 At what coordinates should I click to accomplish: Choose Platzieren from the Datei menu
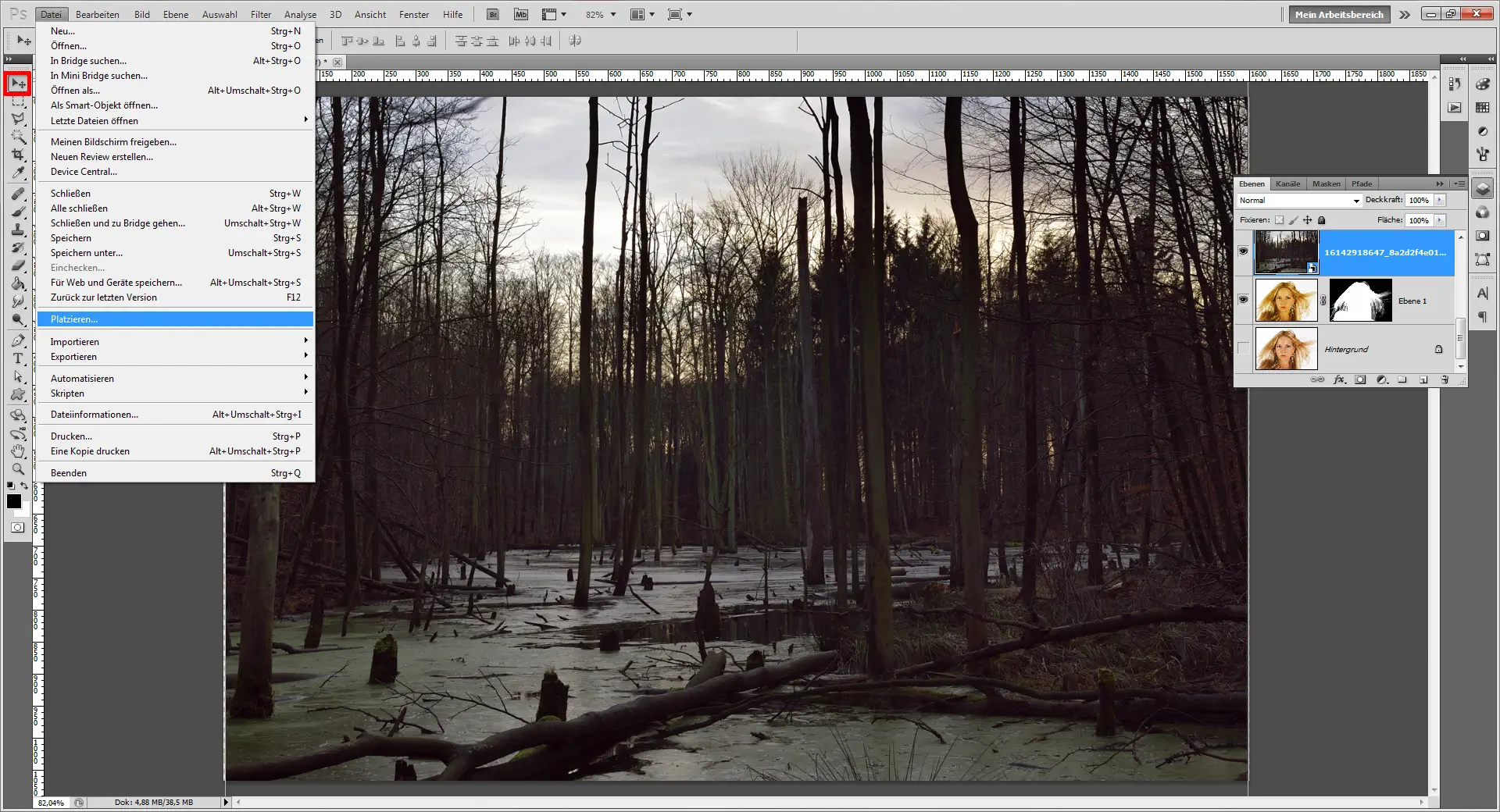[x=73, y=319]
